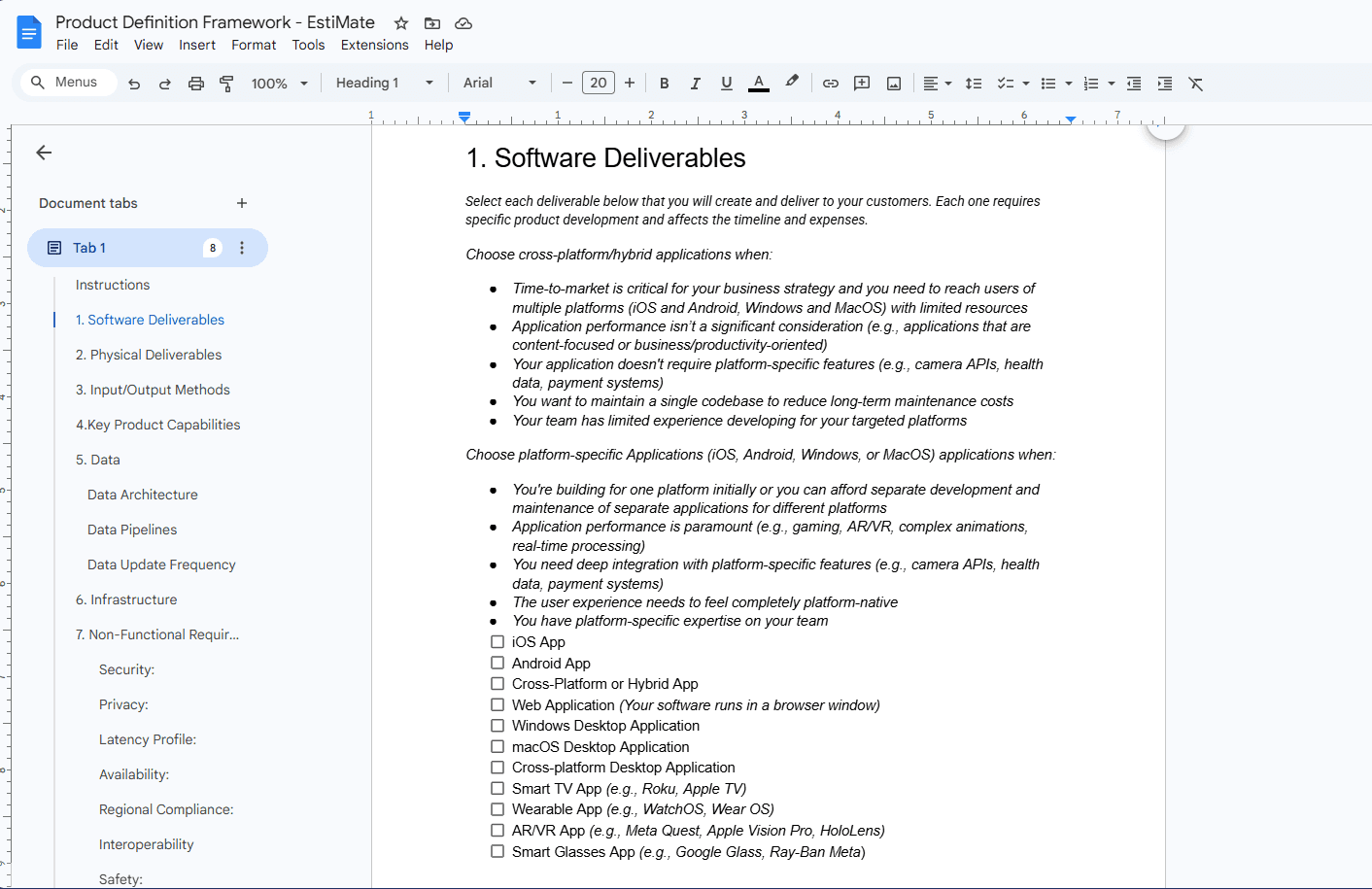The image size is (1372, 889).
Task: Jump to Instructions outline heading
Action: tap(113, 285)
